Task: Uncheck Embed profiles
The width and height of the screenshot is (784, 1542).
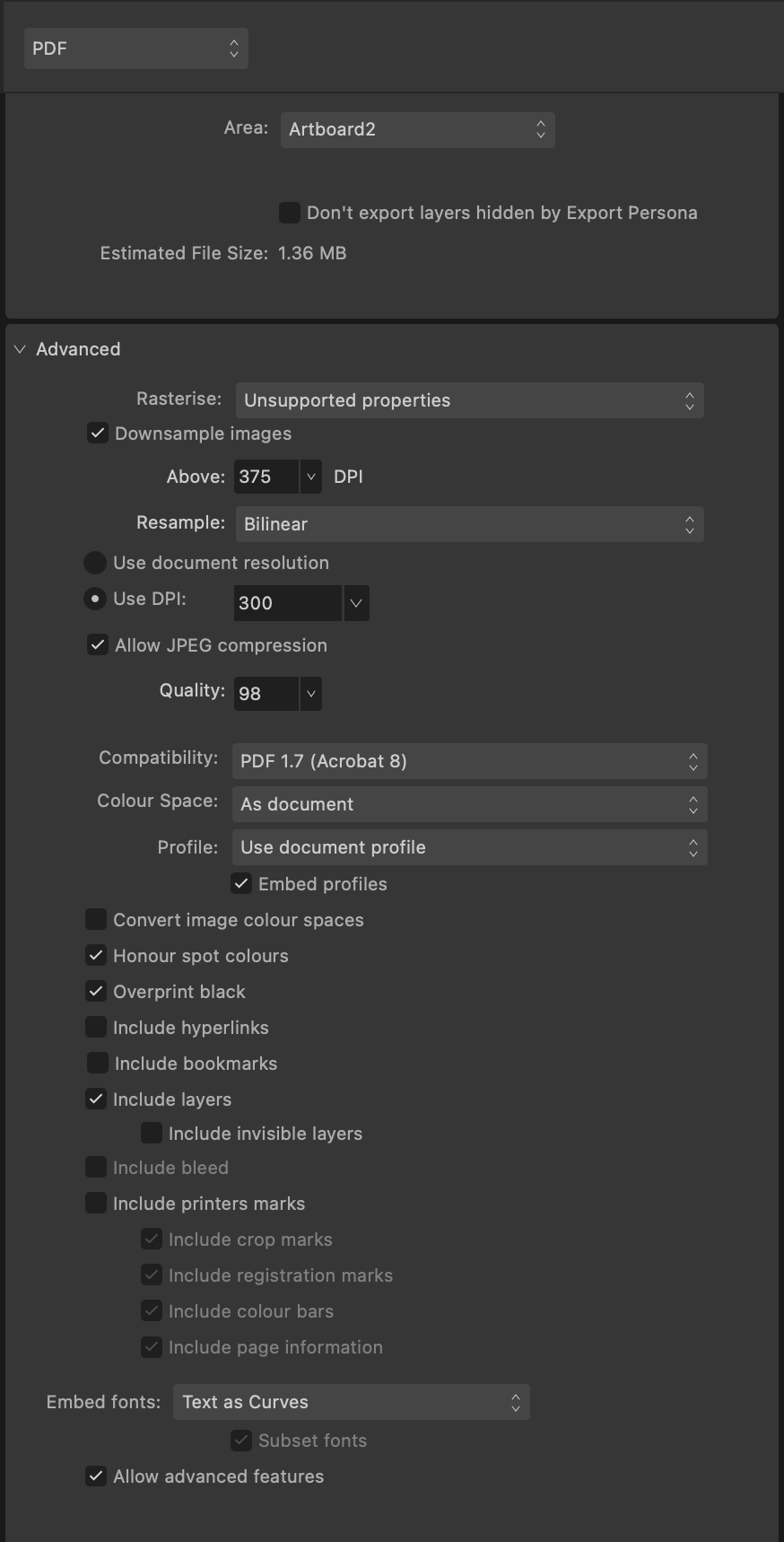Action: coord(241,884)
